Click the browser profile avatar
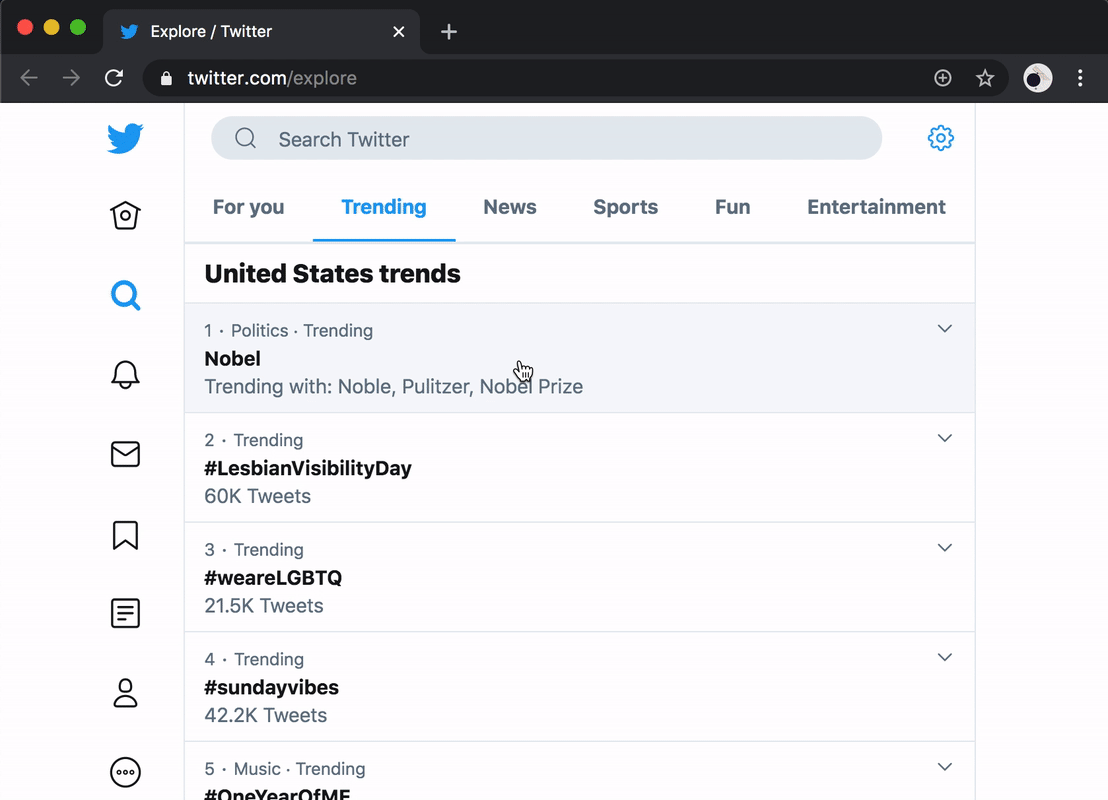The width and height of the screenshot is (1108, 800). [1037, 77]
